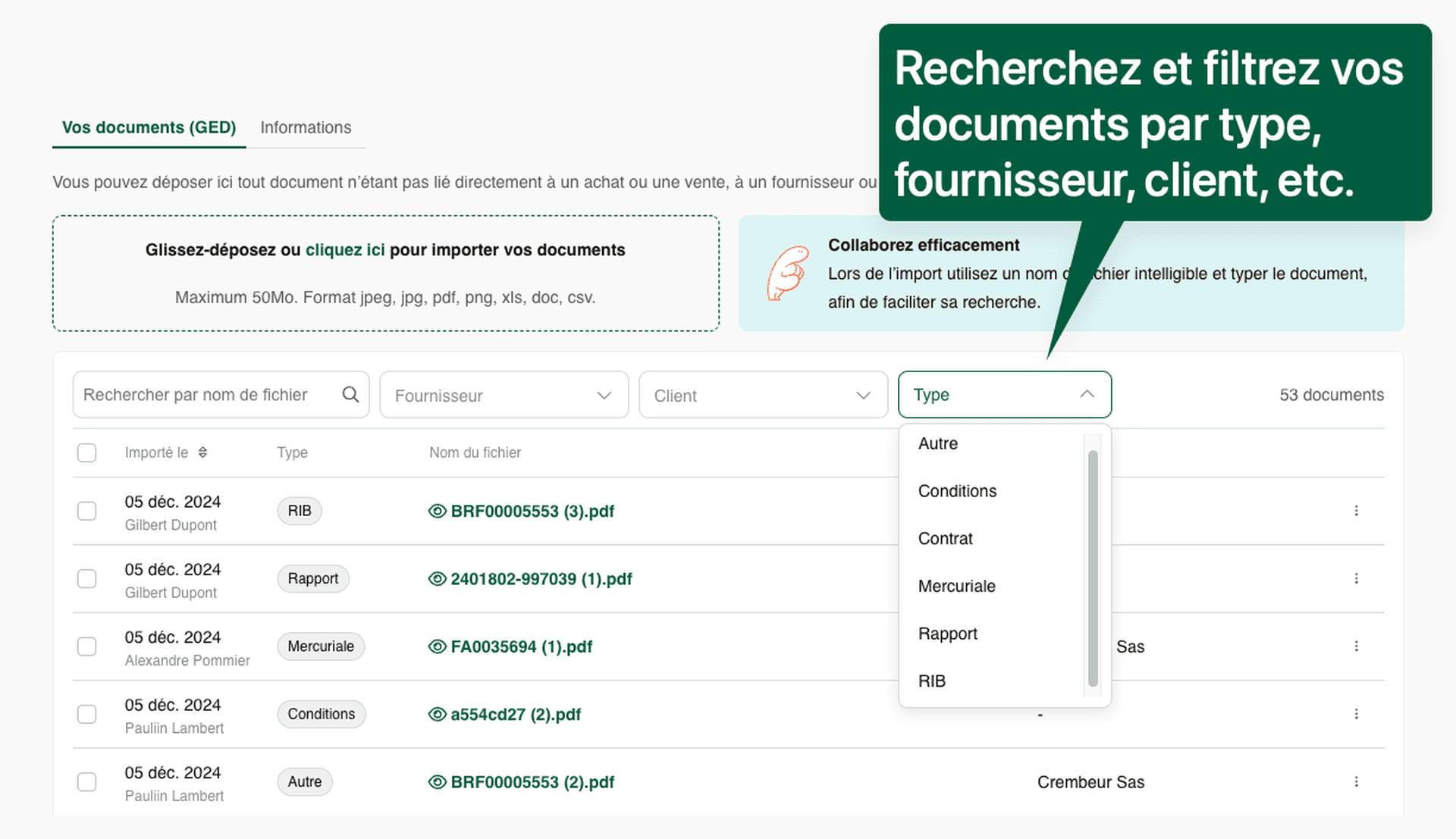Switch to the Informations tab
The height and width of the screenshot is (839, 1456).
306,127
